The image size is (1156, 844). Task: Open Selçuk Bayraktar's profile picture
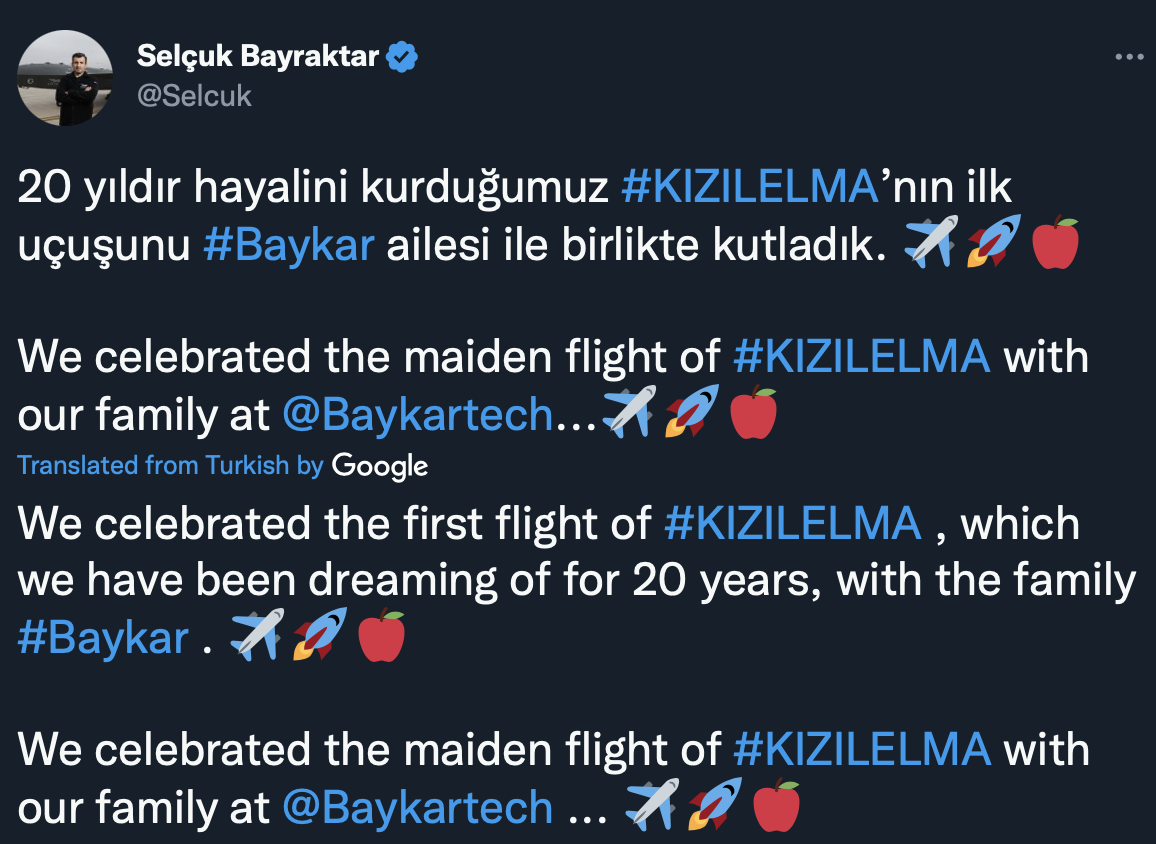coord(70,78)
